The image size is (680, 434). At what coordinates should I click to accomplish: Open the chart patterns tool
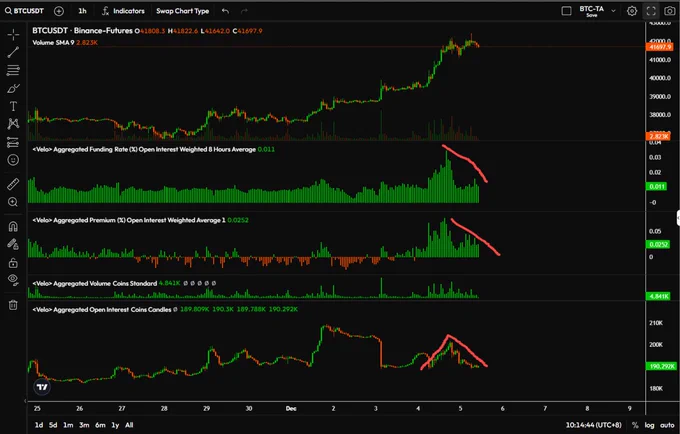pos(13,124)
